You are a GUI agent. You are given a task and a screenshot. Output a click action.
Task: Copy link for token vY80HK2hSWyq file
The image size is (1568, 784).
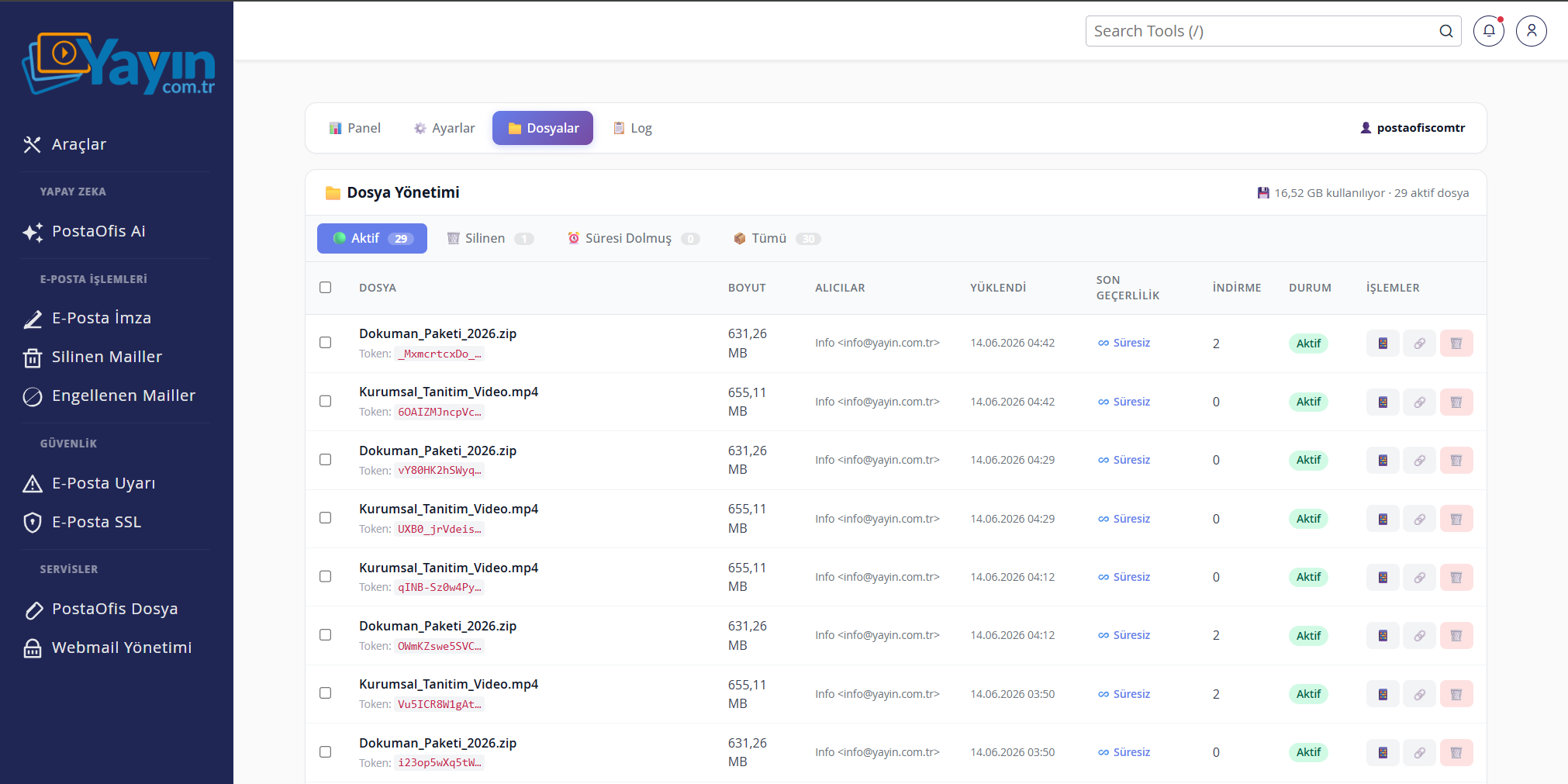coord(1419,461)
